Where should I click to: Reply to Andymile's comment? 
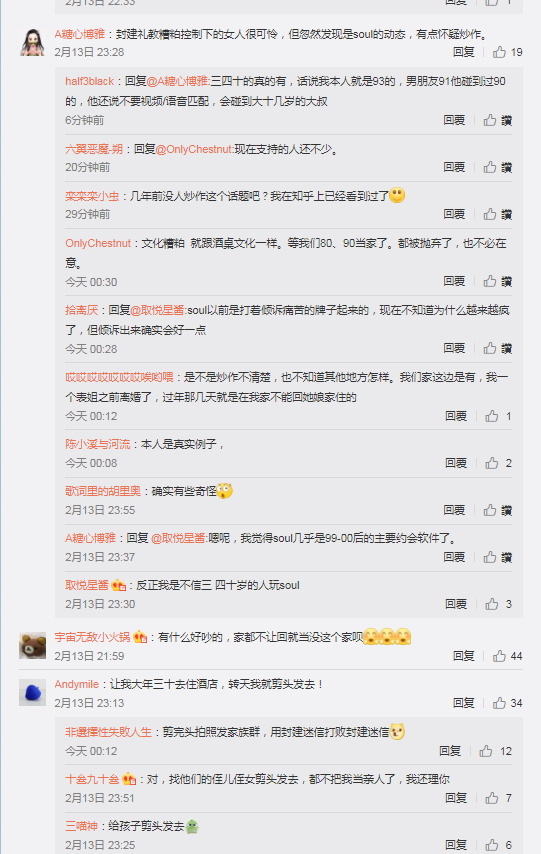click(x=464, y=703)
